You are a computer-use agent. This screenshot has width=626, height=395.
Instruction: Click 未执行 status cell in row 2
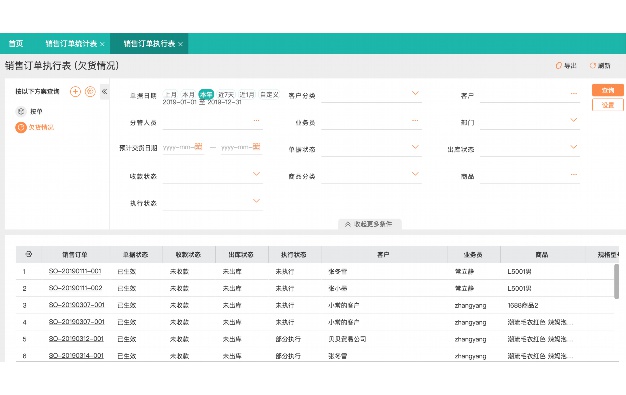[285, 288]
